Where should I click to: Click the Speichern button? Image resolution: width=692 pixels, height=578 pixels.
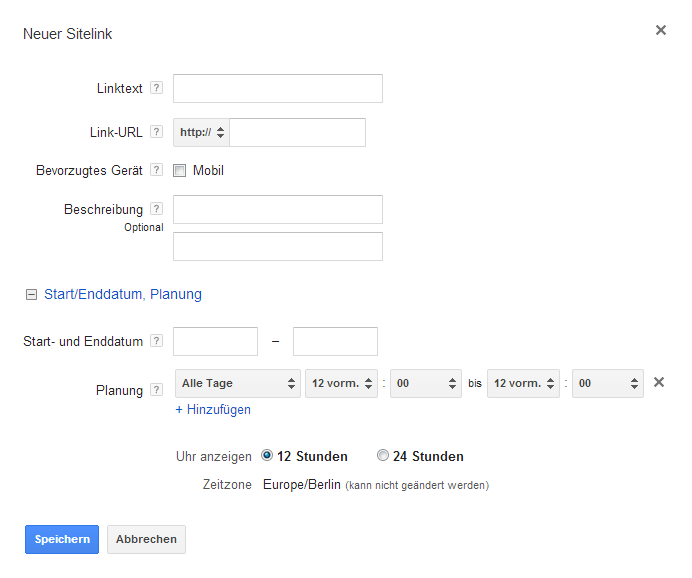coord(62,539)
